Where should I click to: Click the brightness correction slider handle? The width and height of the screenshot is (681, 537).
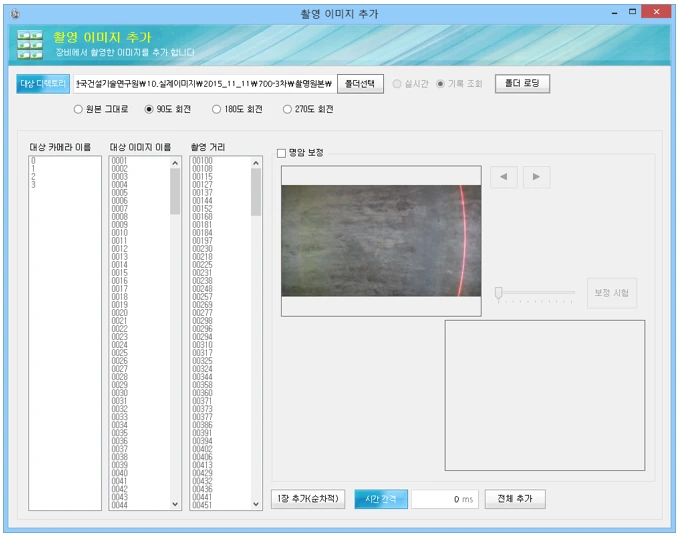499,293
